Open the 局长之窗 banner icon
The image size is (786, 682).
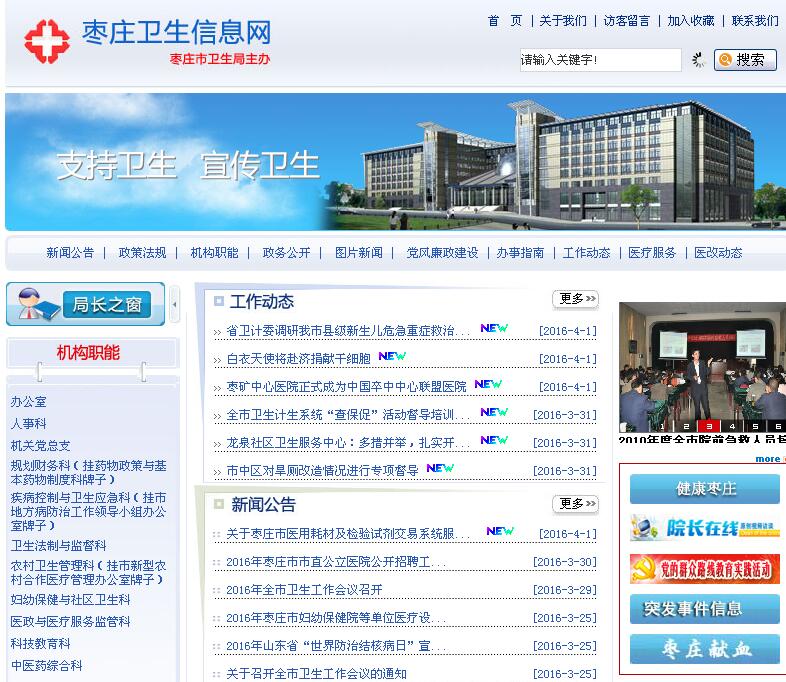click(85, 304)
